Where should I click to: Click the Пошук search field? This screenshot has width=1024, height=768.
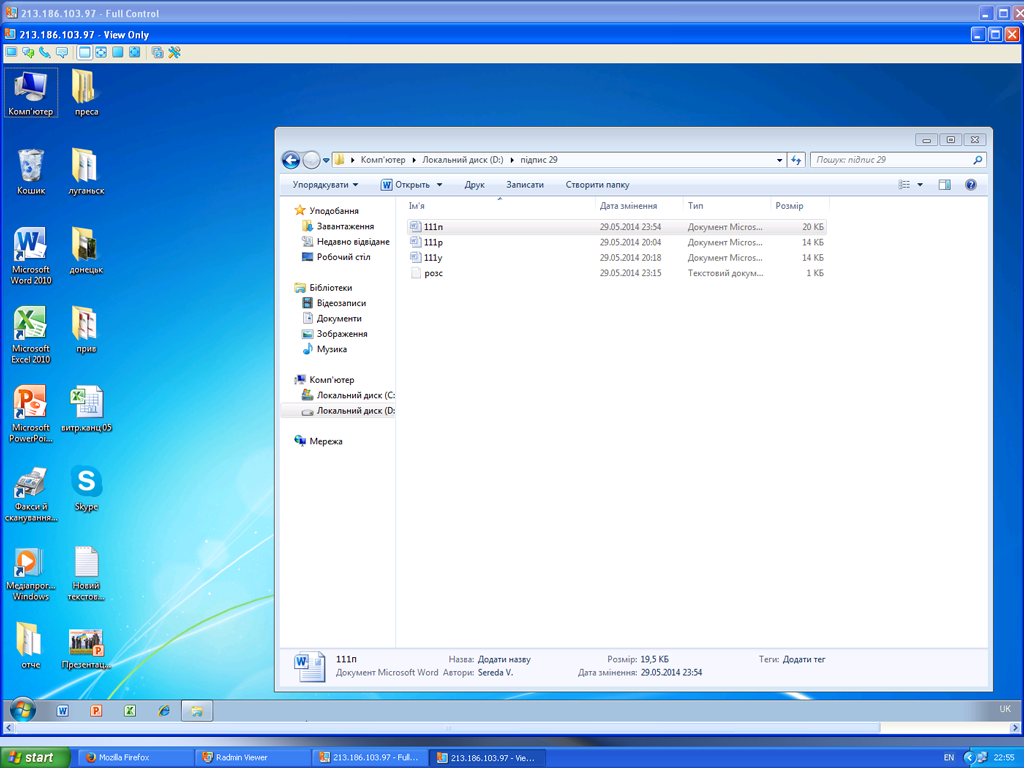[890, 160]
